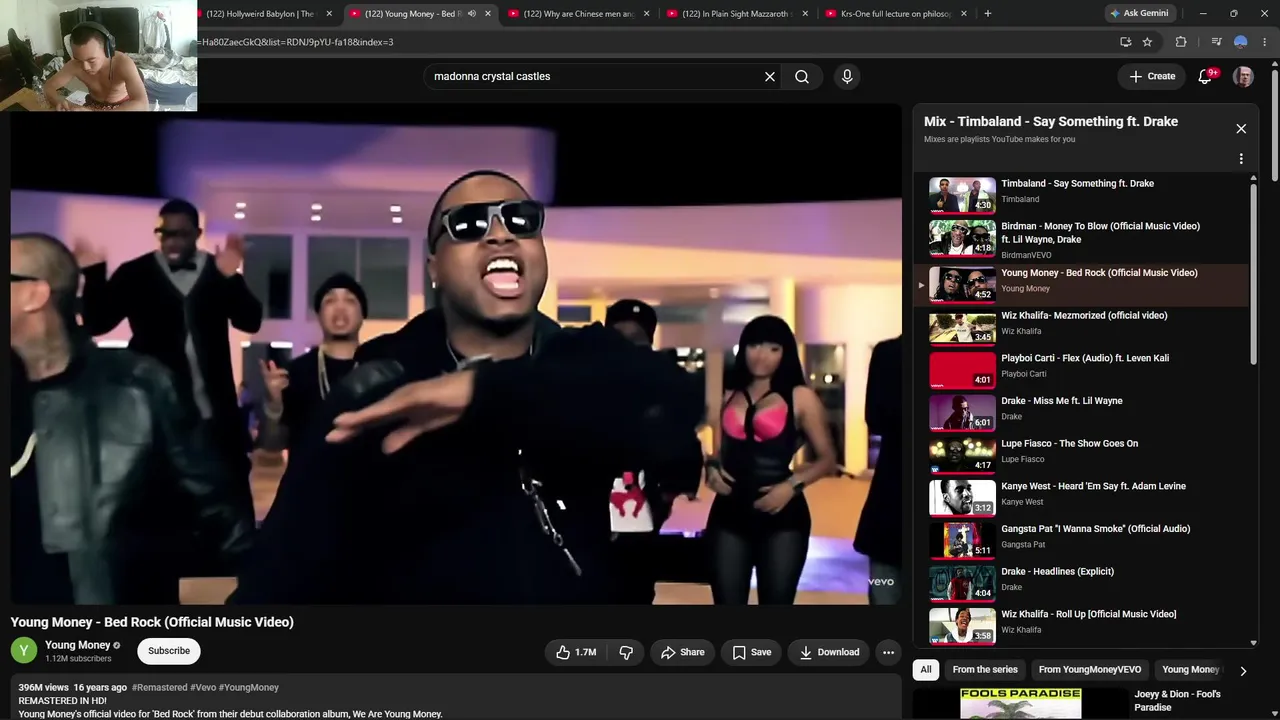Image resolution: width=1280 pixels, height=720 pixels.
Task: Open the #YoungMoney hashtag link
Action: pyautogui.click(x=249, y=688)
